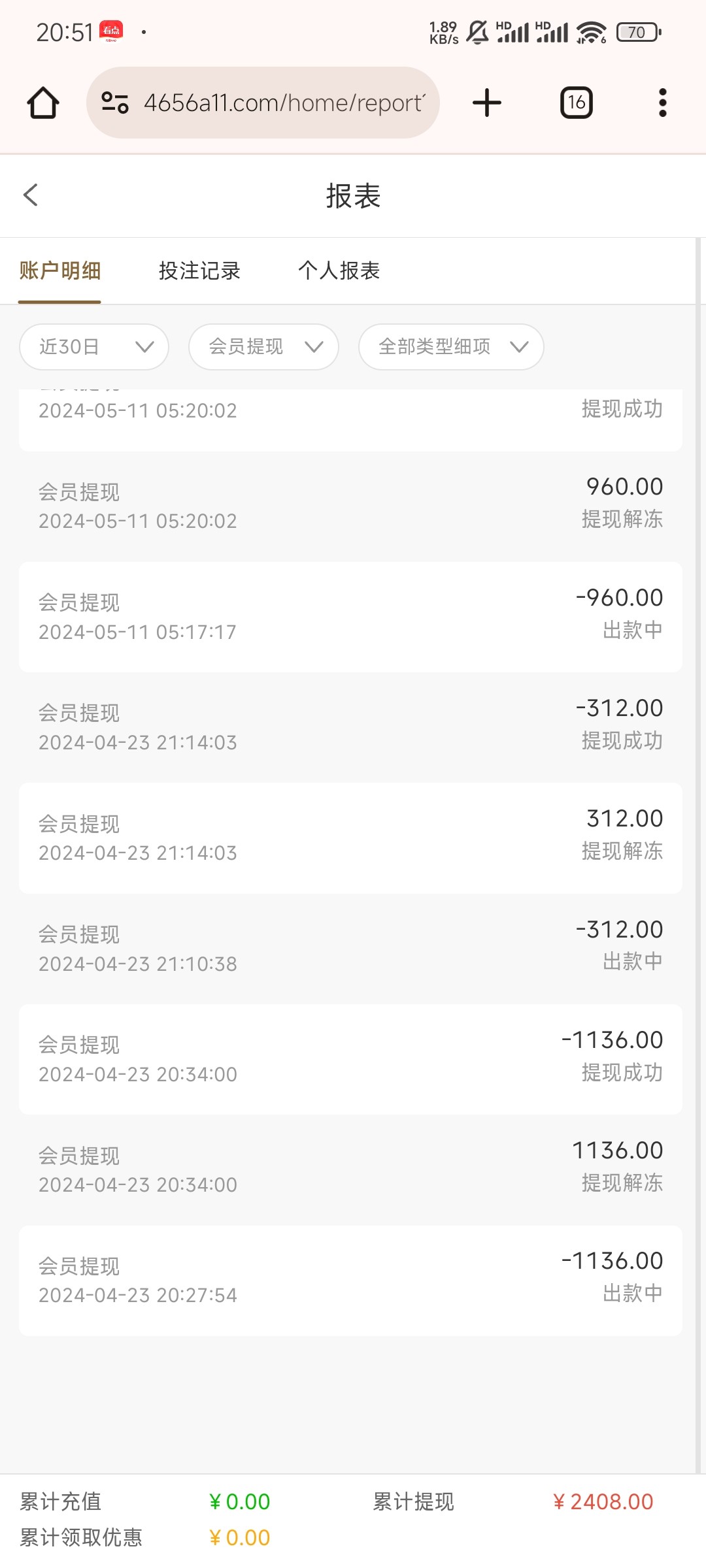Open the 960.00 提现解冻 record

pos(350,506)
